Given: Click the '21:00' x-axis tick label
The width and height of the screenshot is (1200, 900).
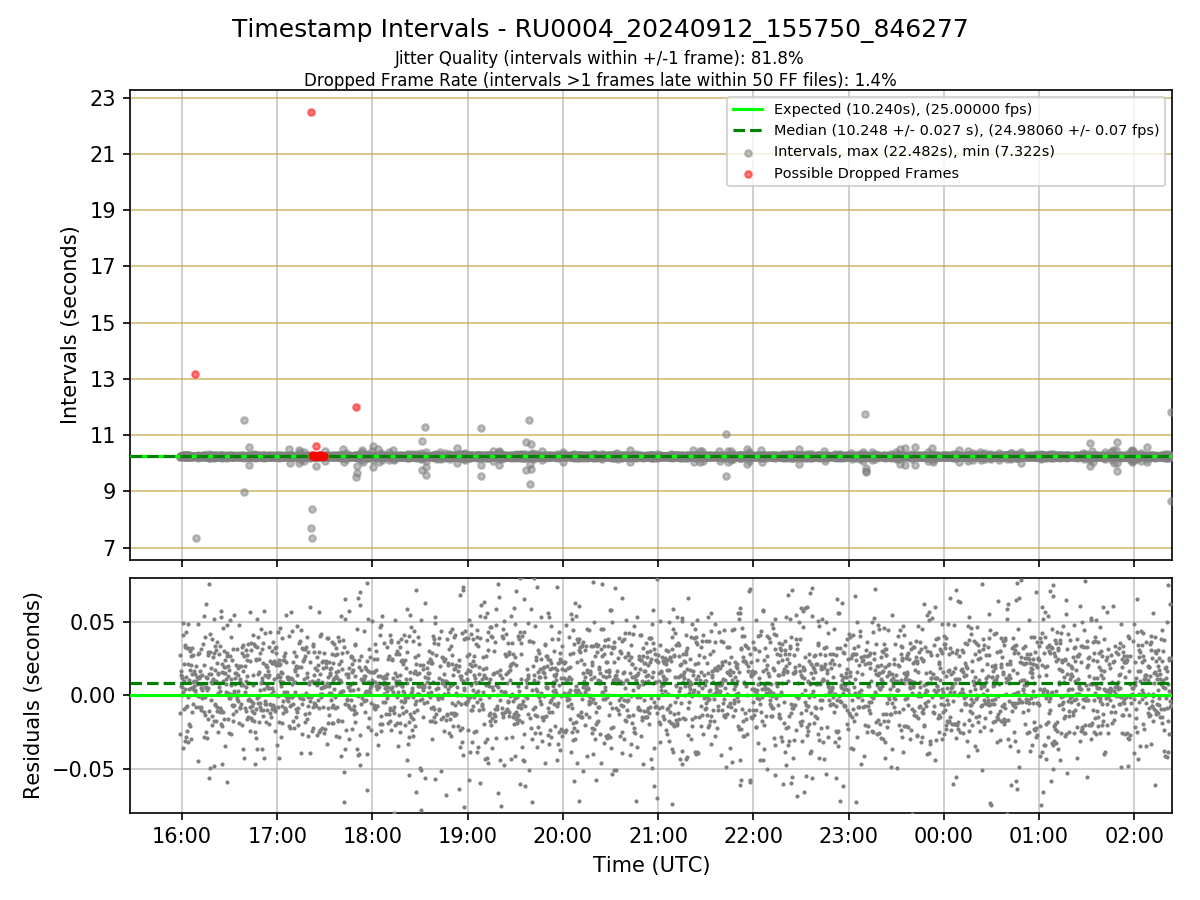Looking at the screenshot, I should tap(658, 834).
